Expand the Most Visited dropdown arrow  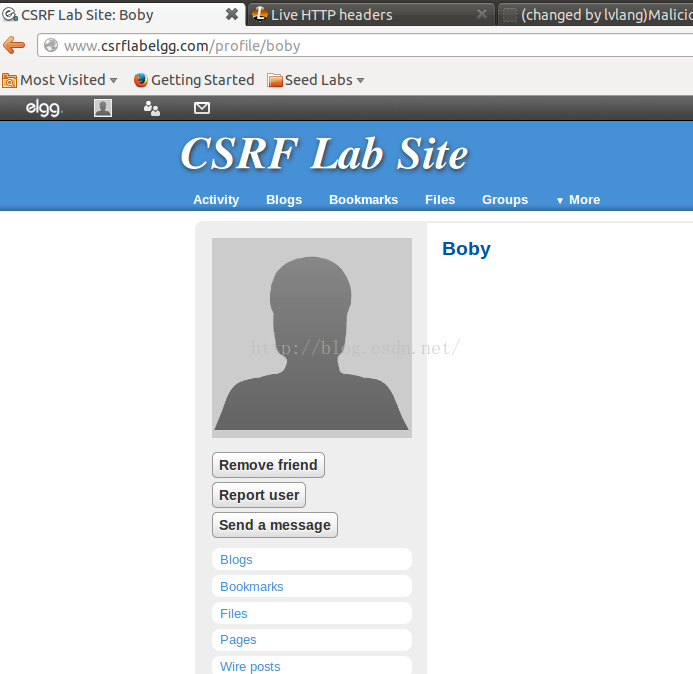(114, 80)
